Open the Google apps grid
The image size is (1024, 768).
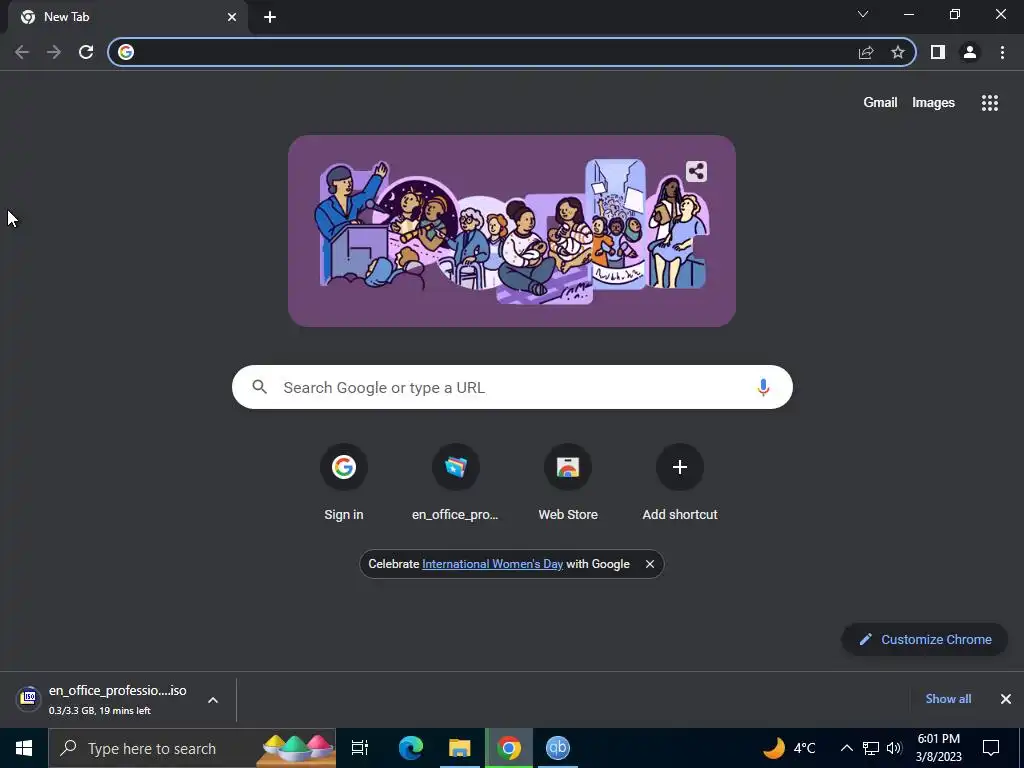coord(990,103)
